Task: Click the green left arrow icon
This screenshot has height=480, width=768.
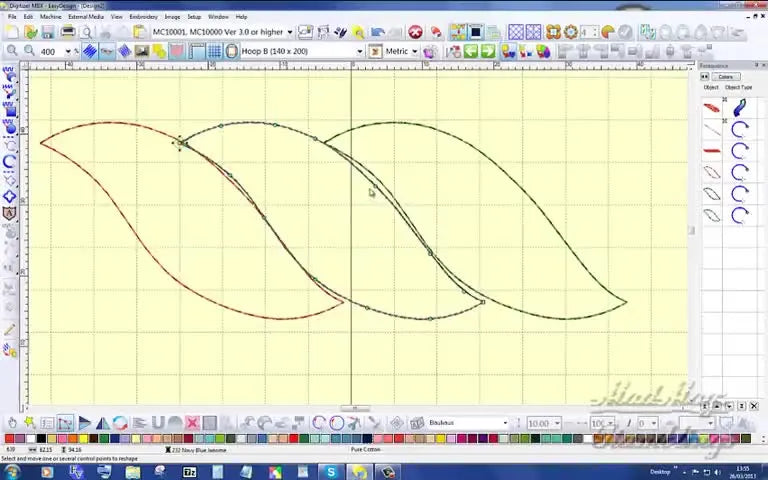Action: tap(470, 51)
